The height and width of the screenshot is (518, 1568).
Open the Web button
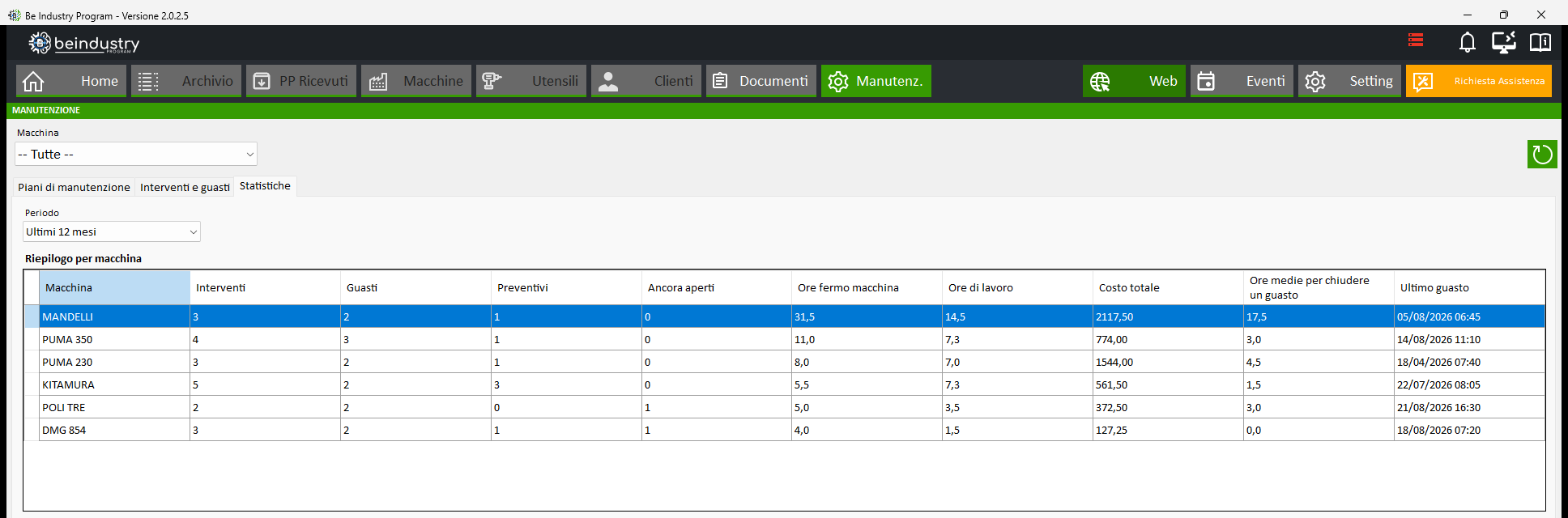point(1134,81)
